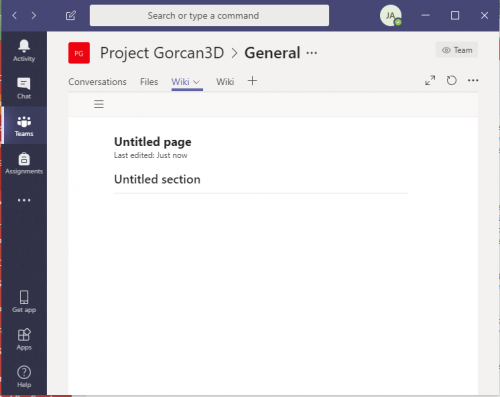
Task: Switch to the Files tab
Action: tap(149, 82)
